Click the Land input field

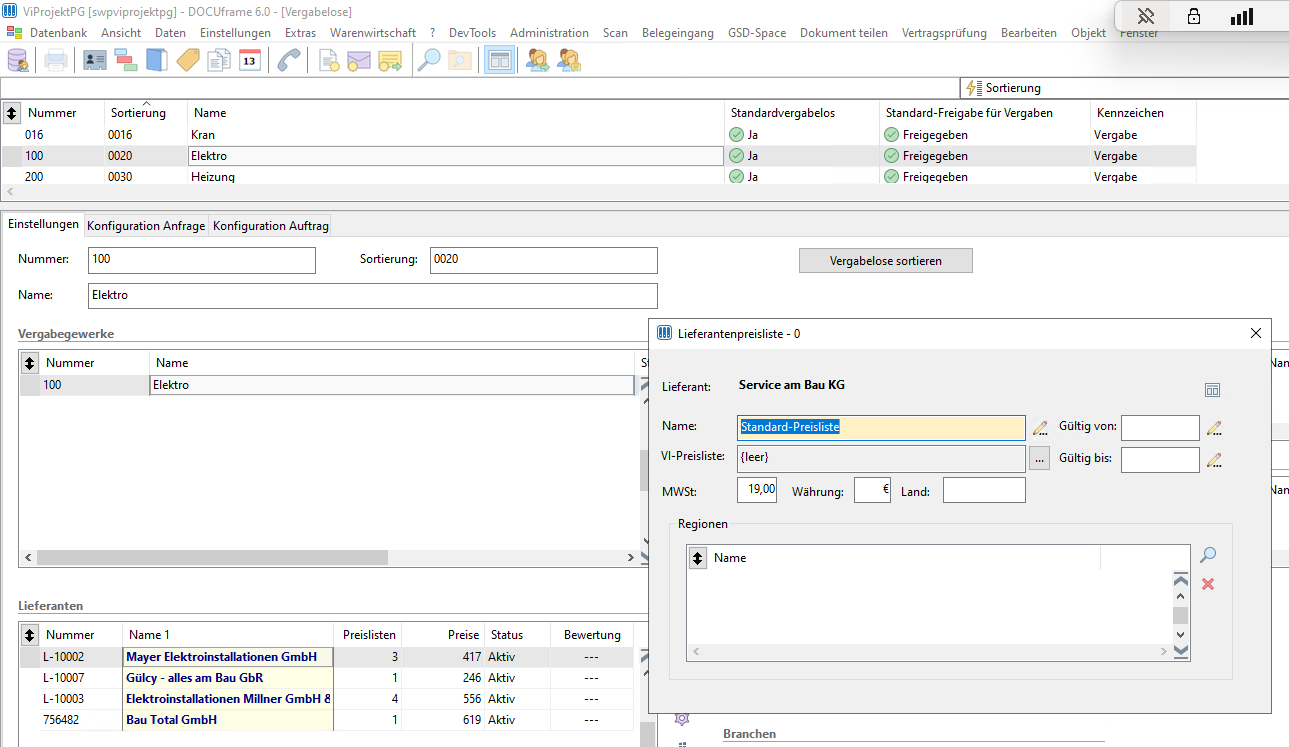(984, 490)
